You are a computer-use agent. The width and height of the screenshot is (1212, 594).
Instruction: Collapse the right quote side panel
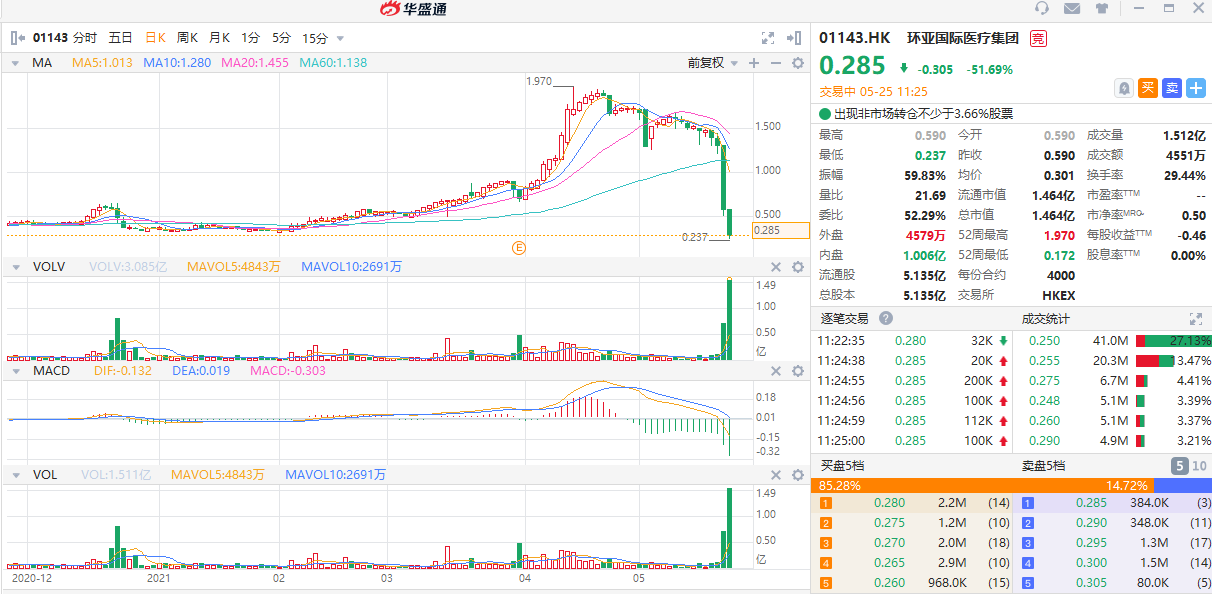tap(796, 38)
